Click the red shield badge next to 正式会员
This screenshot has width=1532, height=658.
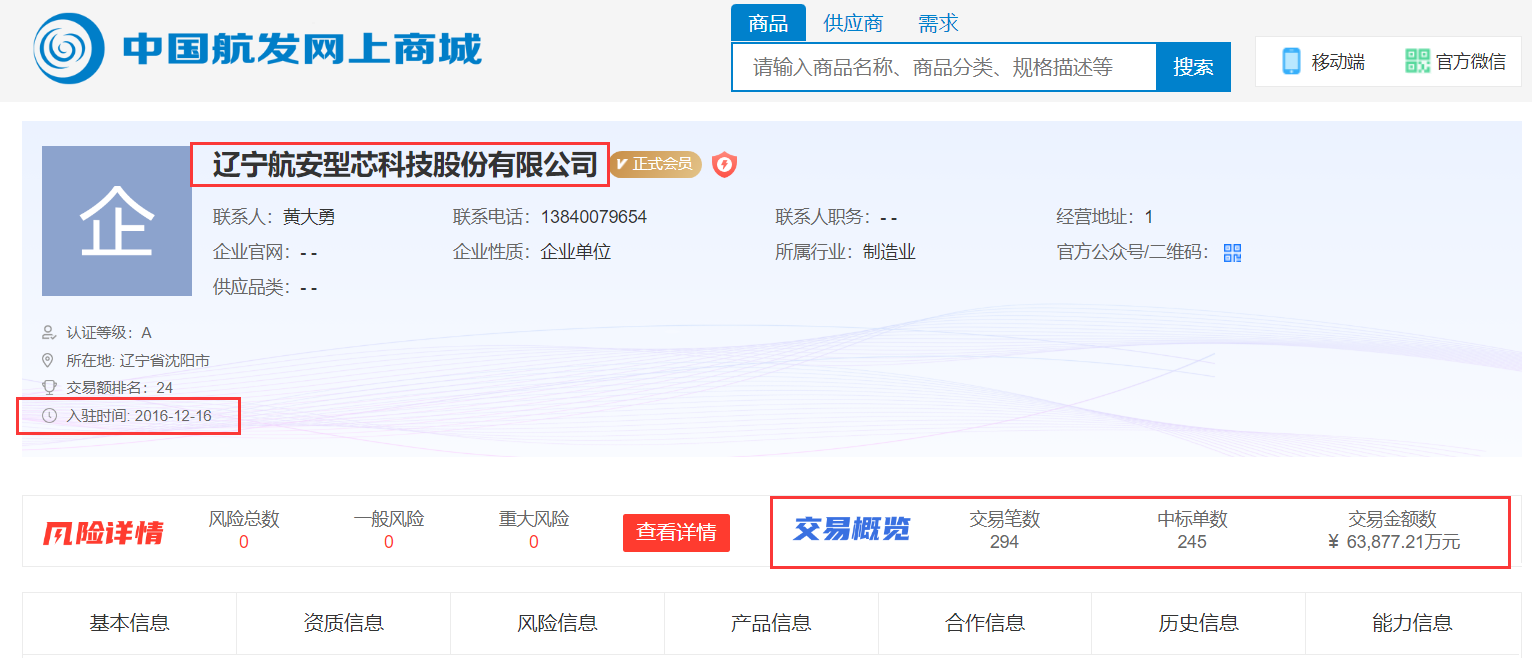coord(724,164)
